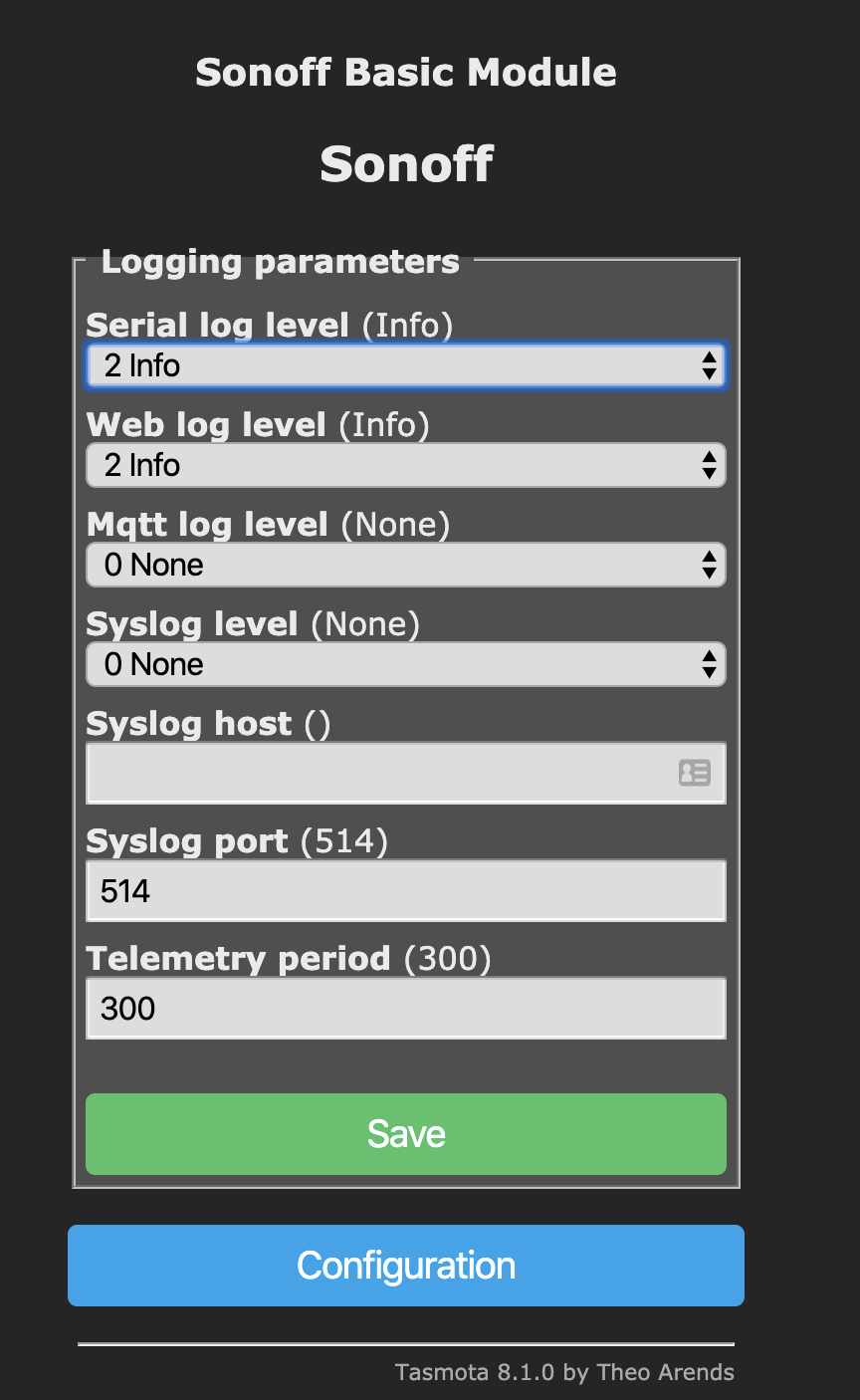The image size is (860, 1400).
Task: Select the Telemetry period input box
Action: point(405,1009)
